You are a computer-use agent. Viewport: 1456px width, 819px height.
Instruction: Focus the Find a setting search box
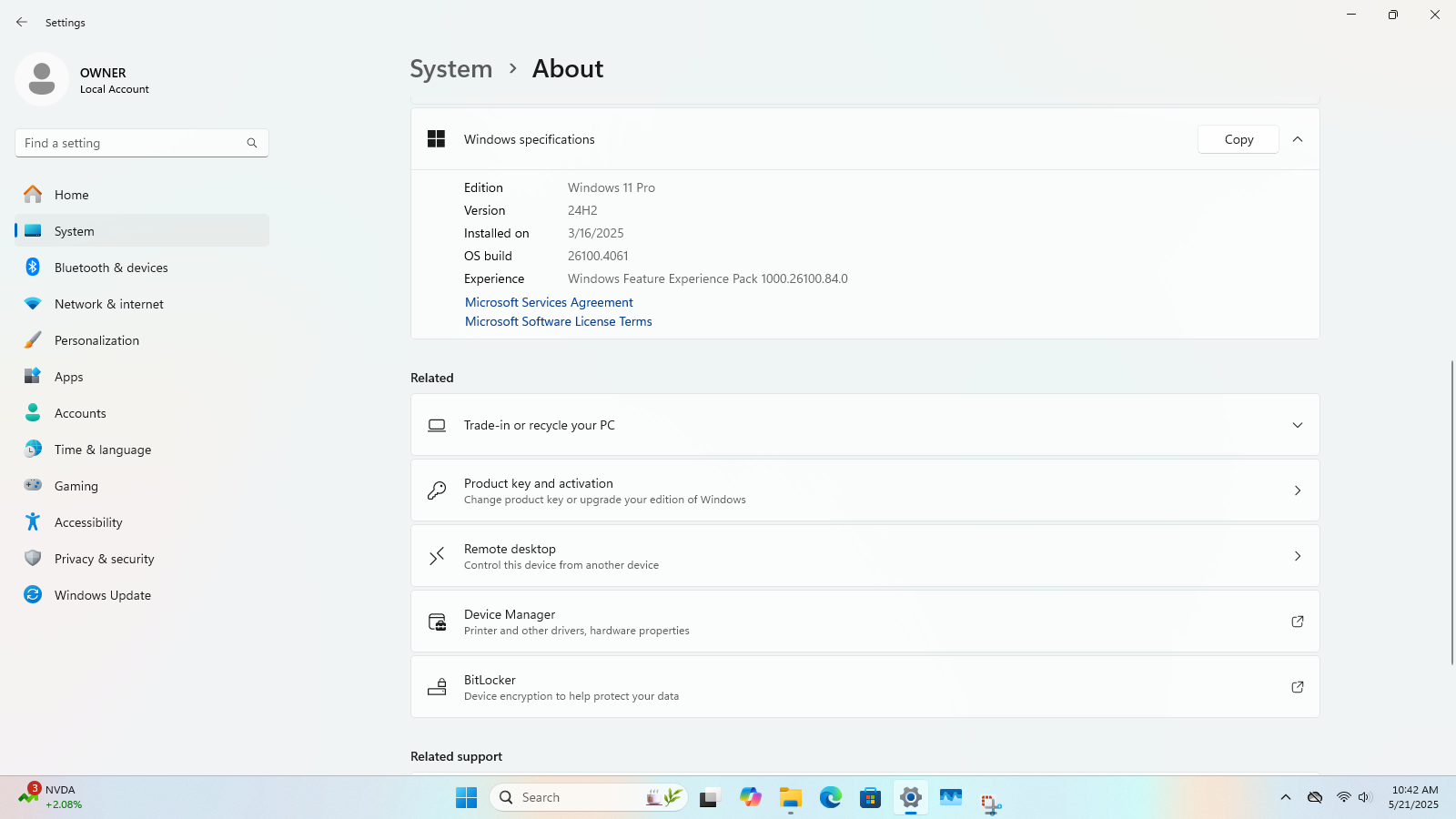click(x=142, y=143)
